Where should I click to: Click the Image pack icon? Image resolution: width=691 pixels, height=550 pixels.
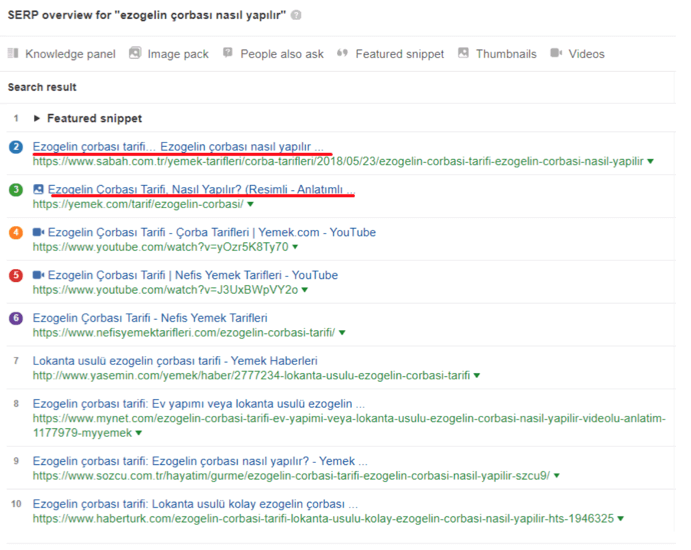click(x=135, y=53)
